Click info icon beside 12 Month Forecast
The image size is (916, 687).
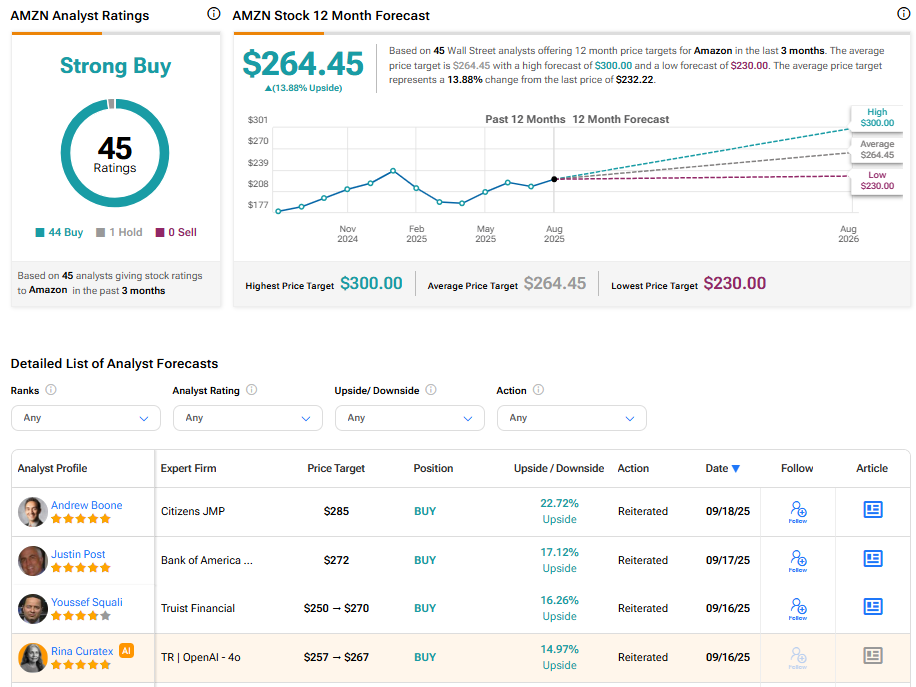[904, 14]
